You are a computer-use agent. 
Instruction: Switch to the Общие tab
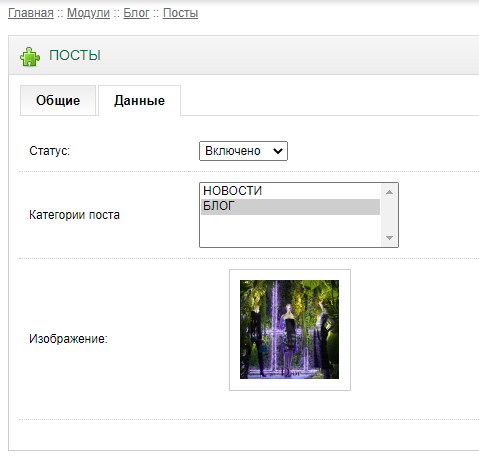point(58,100)
